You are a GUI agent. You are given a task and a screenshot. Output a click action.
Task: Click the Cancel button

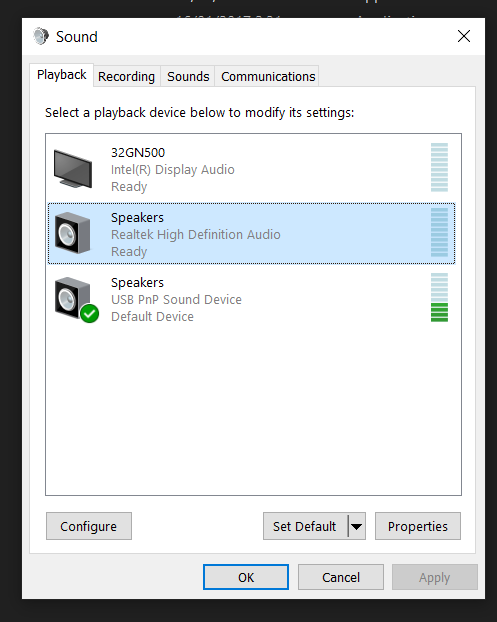click(x=341, y=577)
